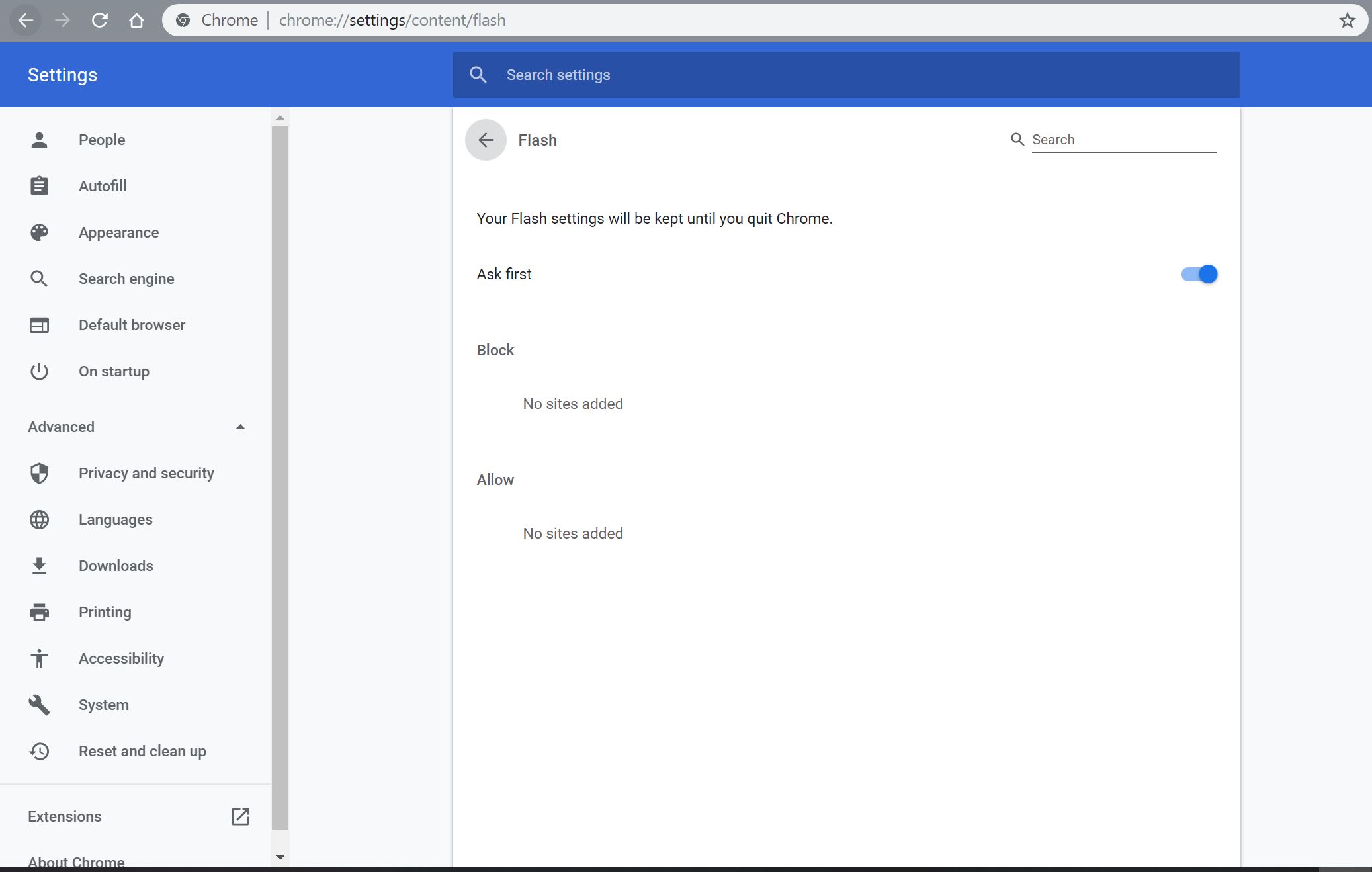Open the System settings section
Screen dimensions: 1372x872
click(103, 705)
